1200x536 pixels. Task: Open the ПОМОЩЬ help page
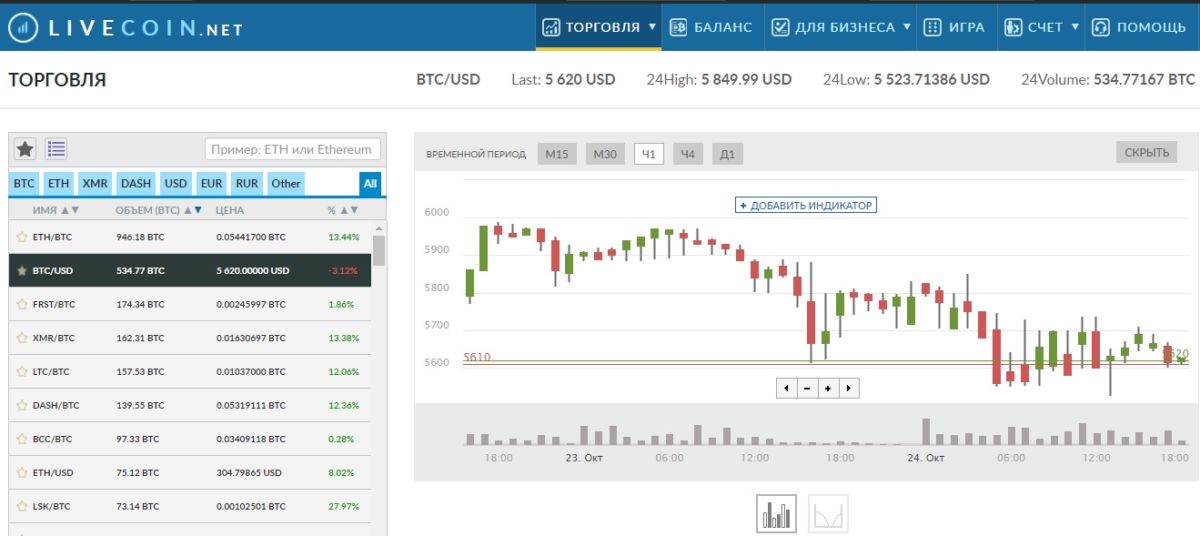tap(1139, 27)
